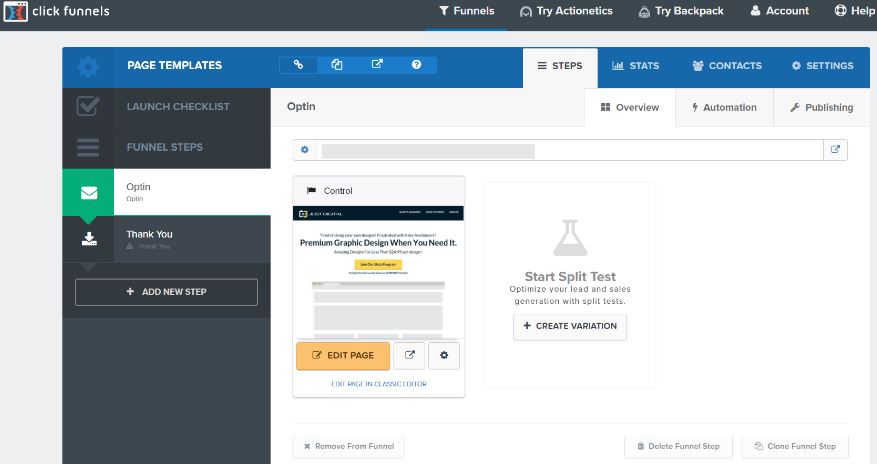Switch to the Steps tab

tap(560, 66)
